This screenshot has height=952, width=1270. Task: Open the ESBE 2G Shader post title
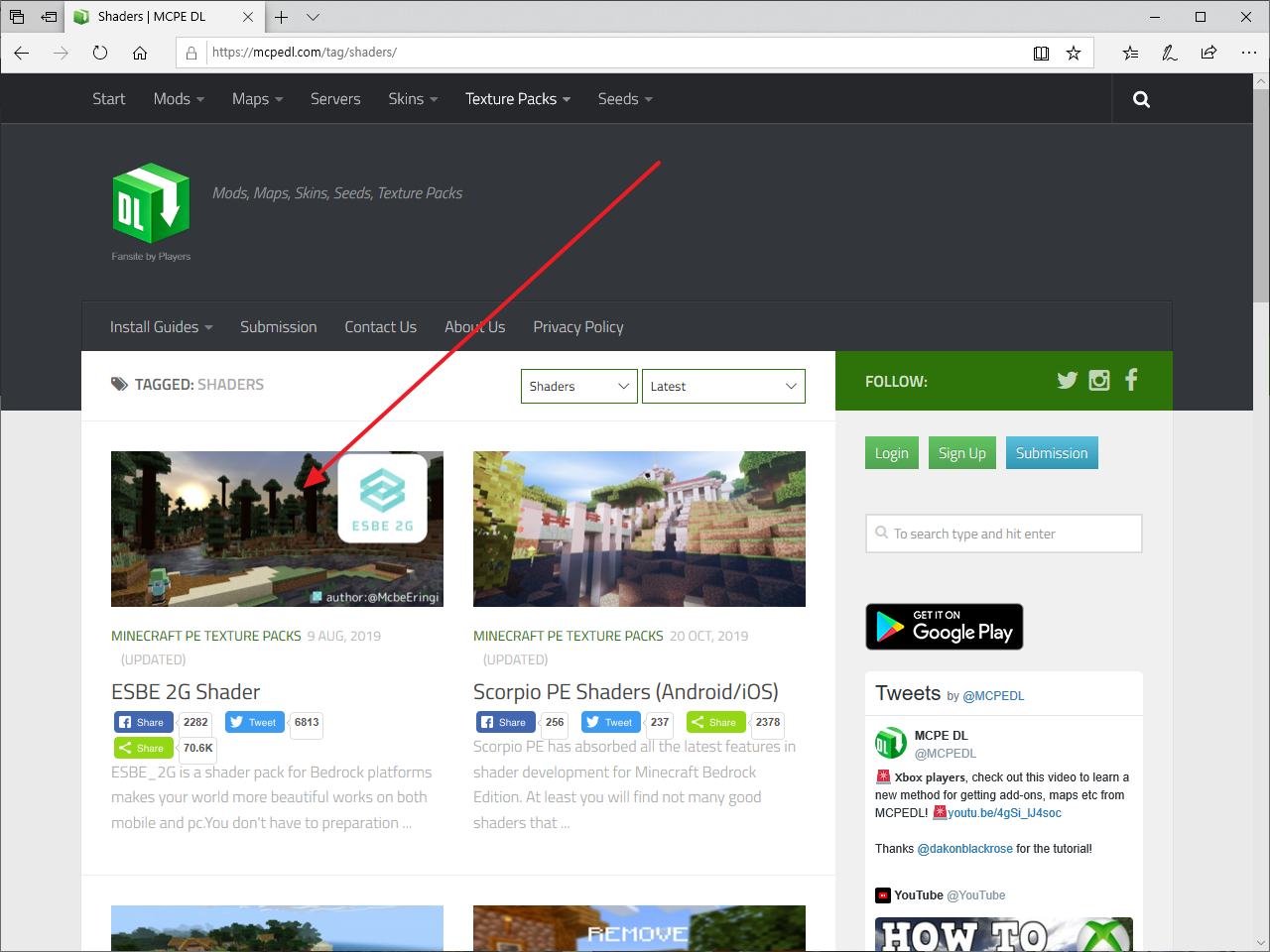(x=186, y=692)
